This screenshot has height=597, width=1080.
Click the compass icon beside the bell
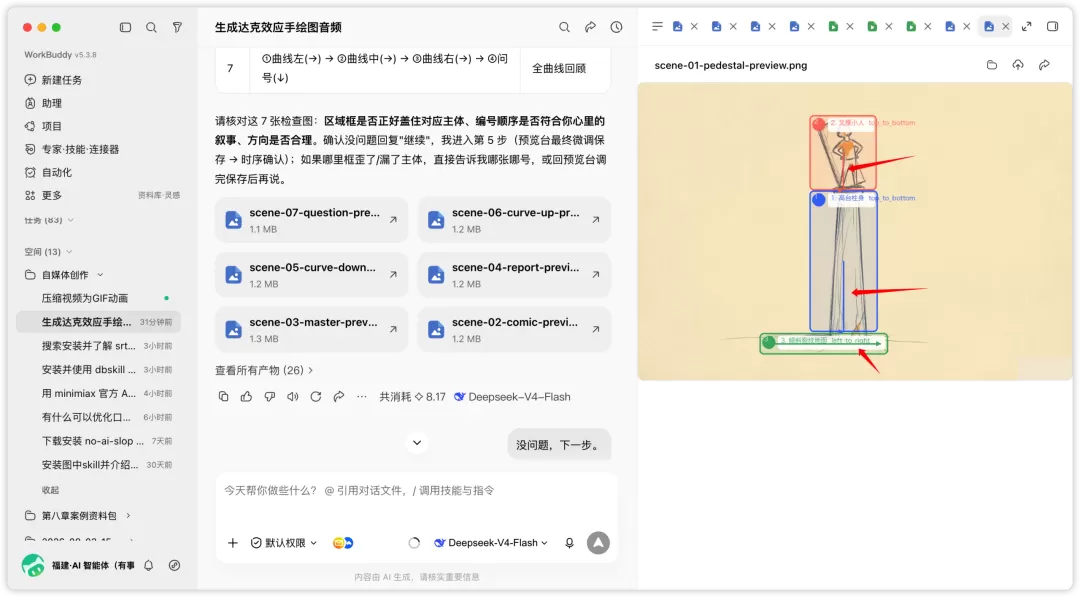tap(174, 565)
